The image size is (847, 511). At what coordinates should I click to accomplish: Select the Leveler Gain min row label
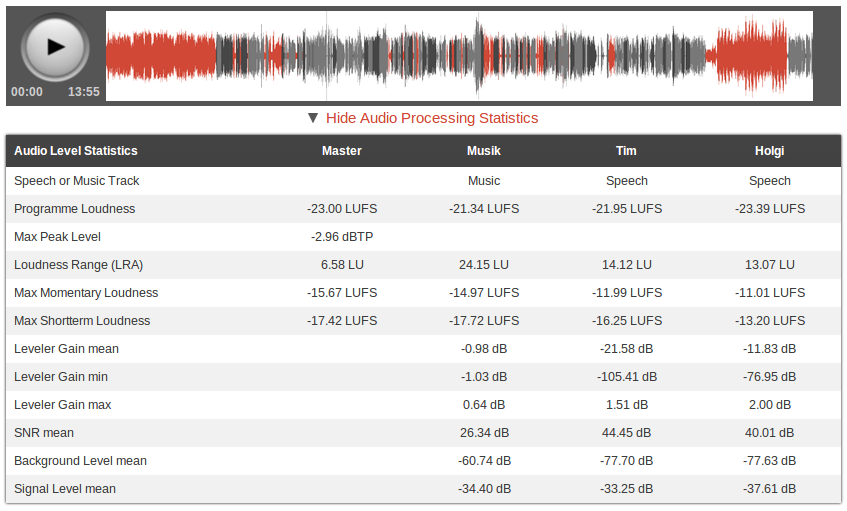tap(60, 377)
